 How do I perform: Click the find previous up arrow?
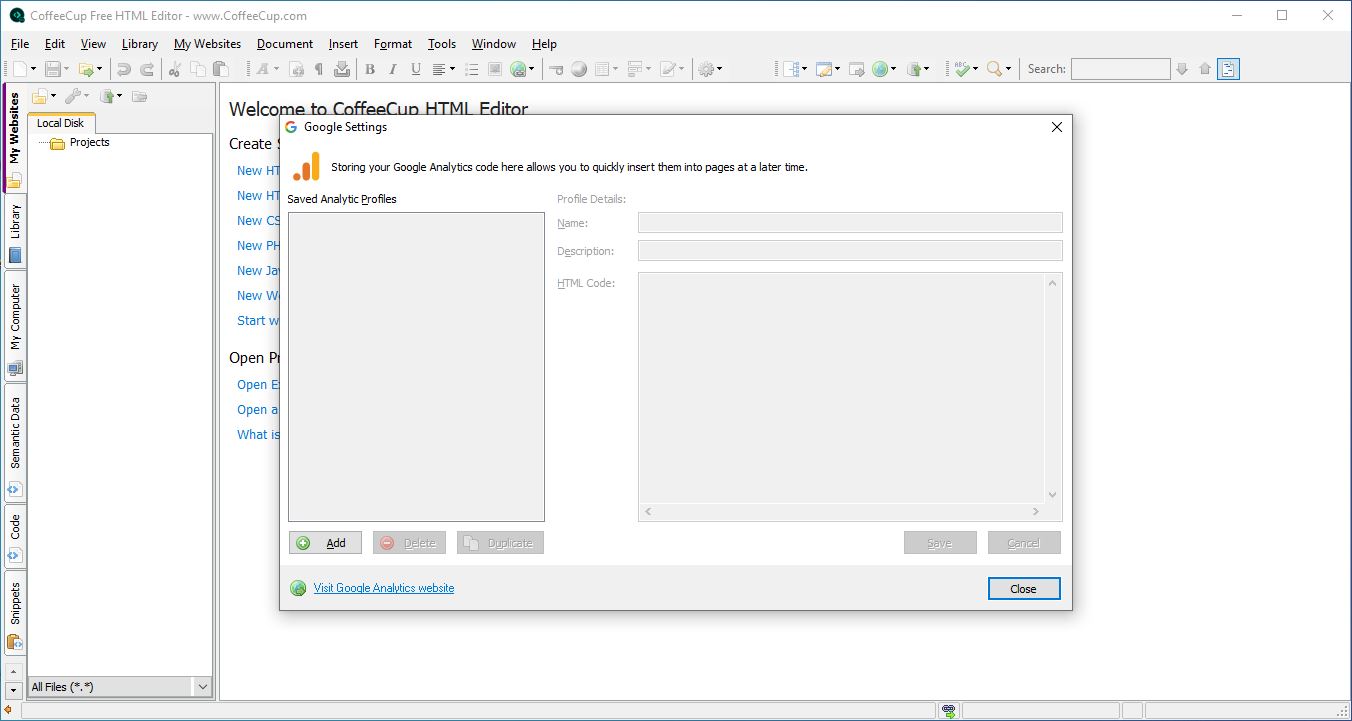1205,69
